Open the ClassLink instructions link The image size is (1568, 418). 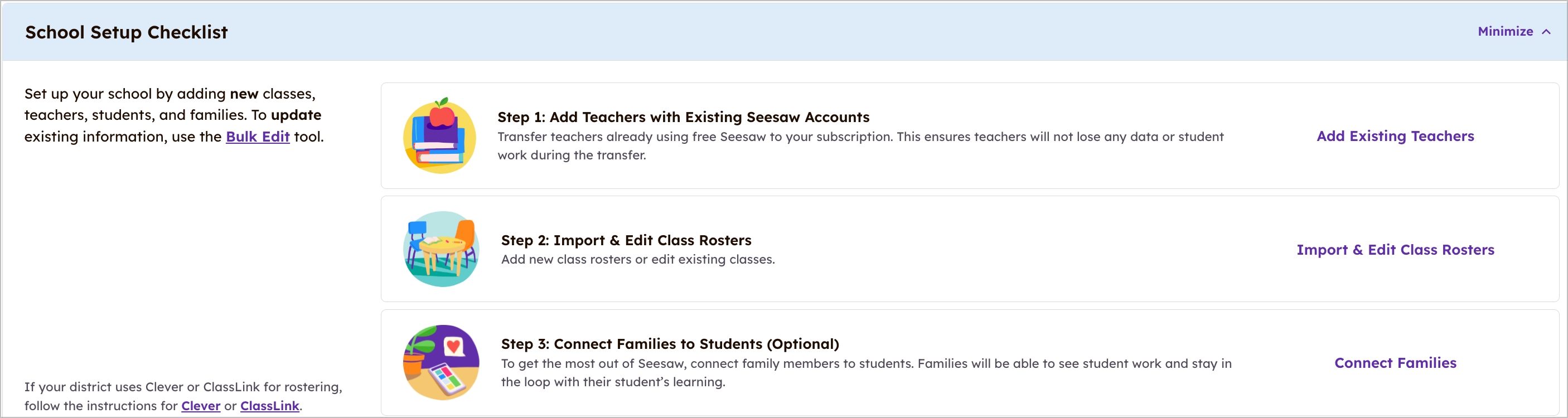click(x=270, y=405)
